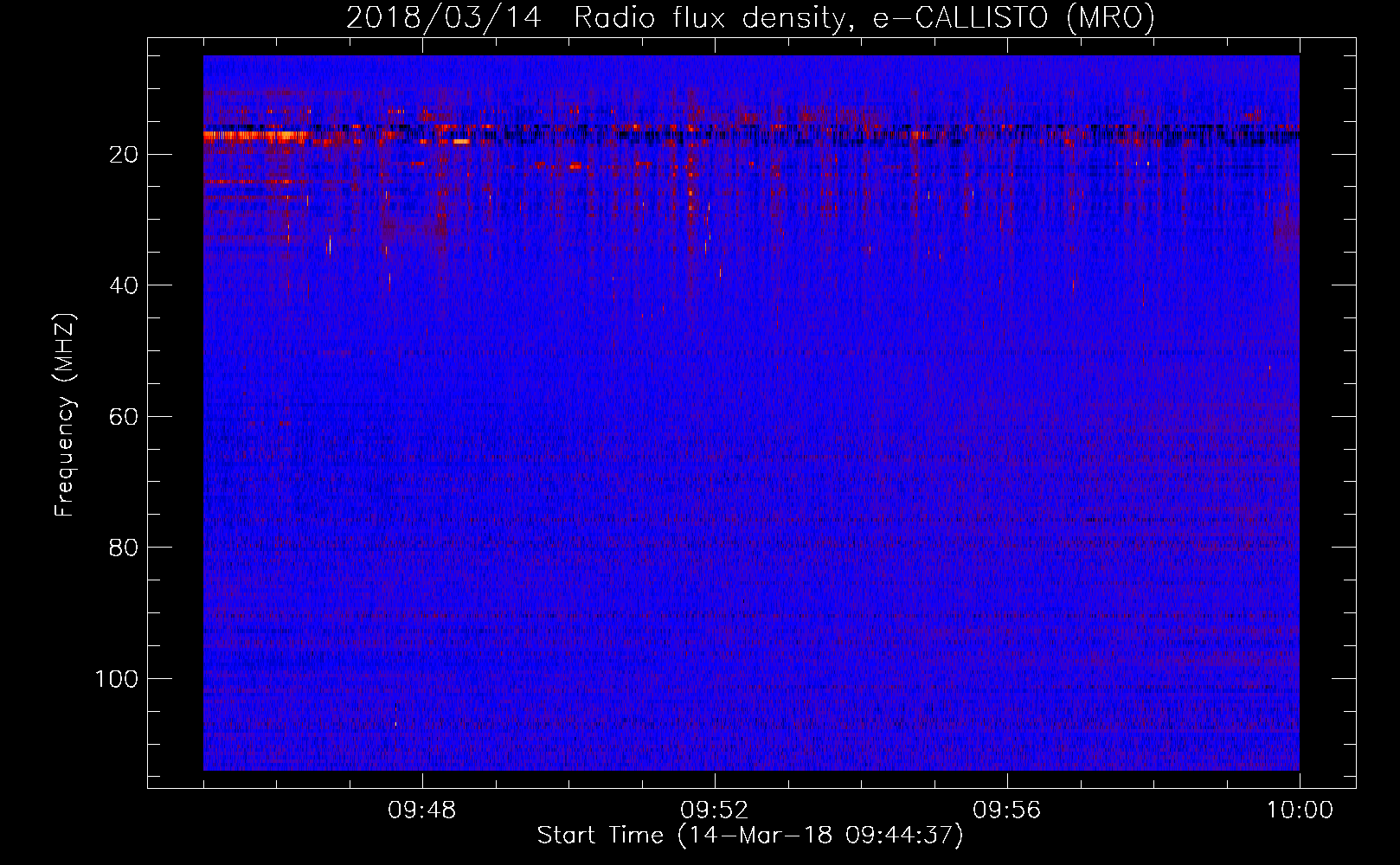Click the 100 MHz frequency tick label
The image size is (1400, 865).
click(117, 679)
